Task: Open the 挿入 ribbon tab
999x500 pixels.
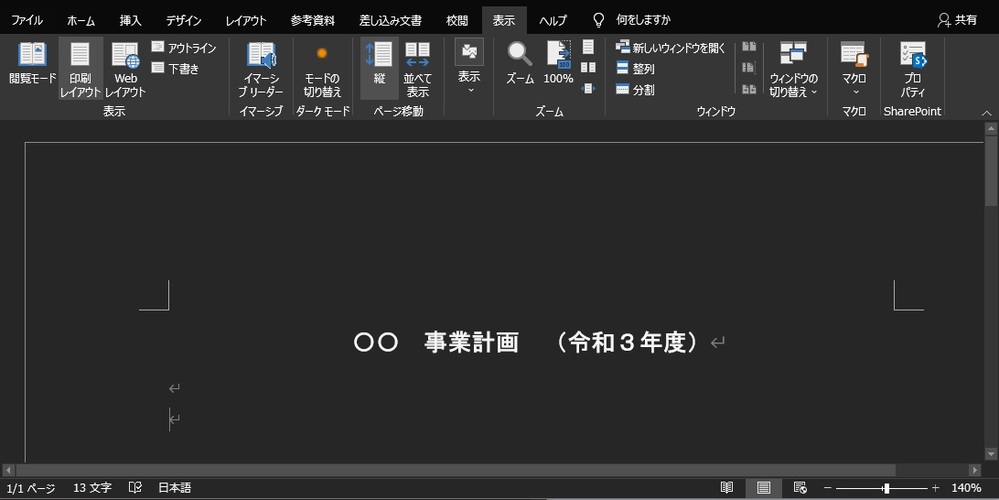Action: click(x=130, y=20)
